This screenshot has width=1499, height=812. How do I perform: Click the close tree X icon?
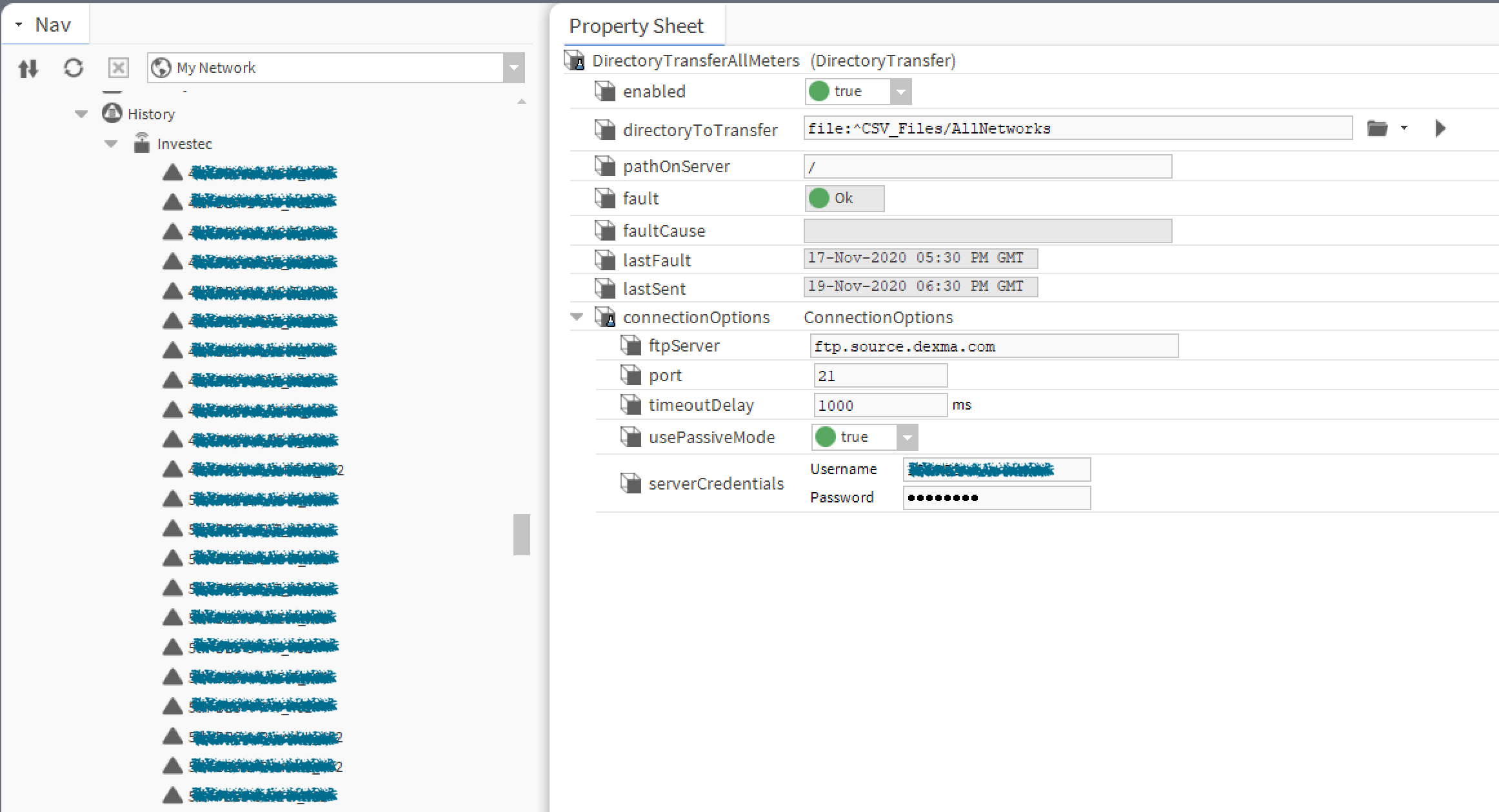(x=119, y=68)
